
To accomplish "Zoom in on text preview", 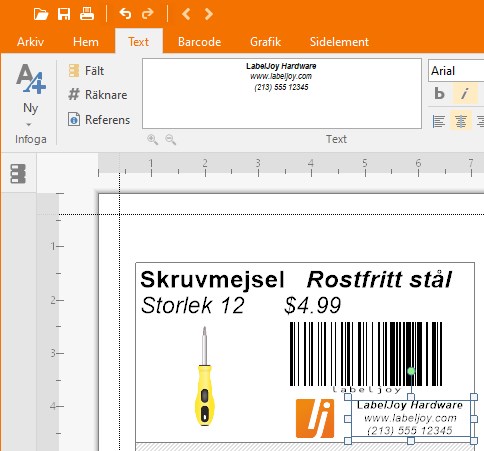I will click(153, 139).
